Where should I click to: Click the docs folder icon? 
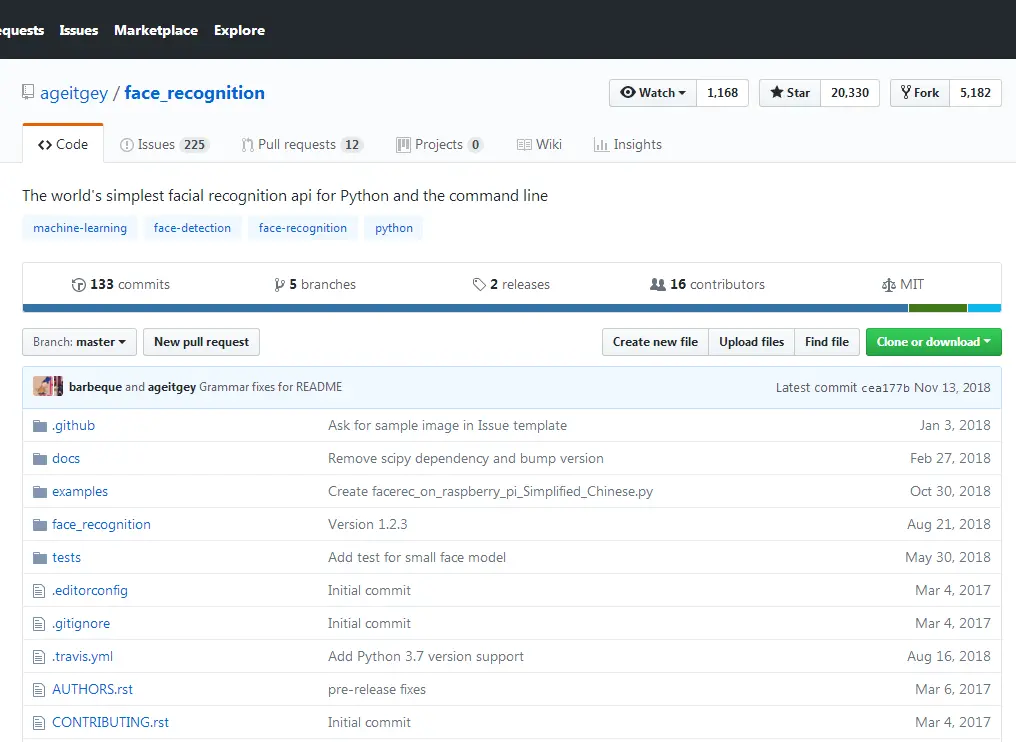point(40,459)
